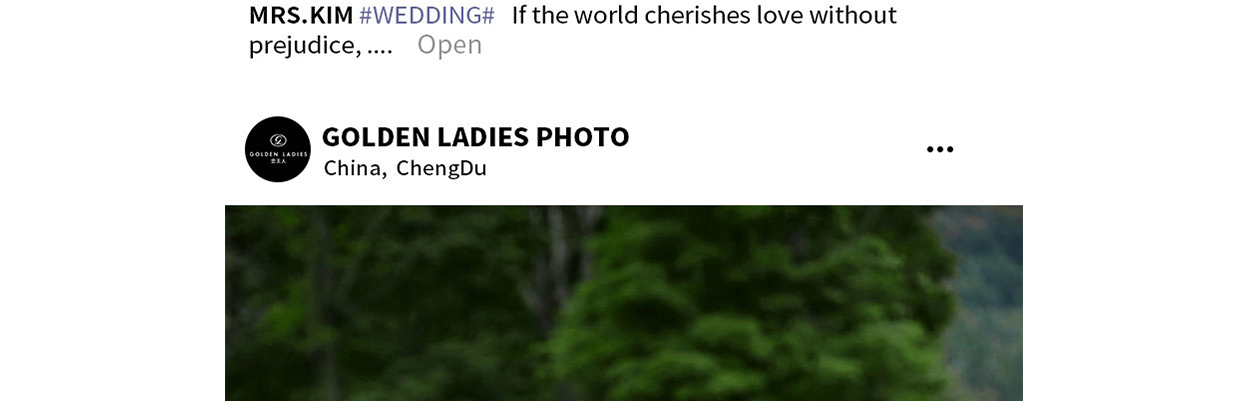The image size is (1250, 401).
Task: Click the blurred hillside at the photo's right edge
Action: click(985, 300)
